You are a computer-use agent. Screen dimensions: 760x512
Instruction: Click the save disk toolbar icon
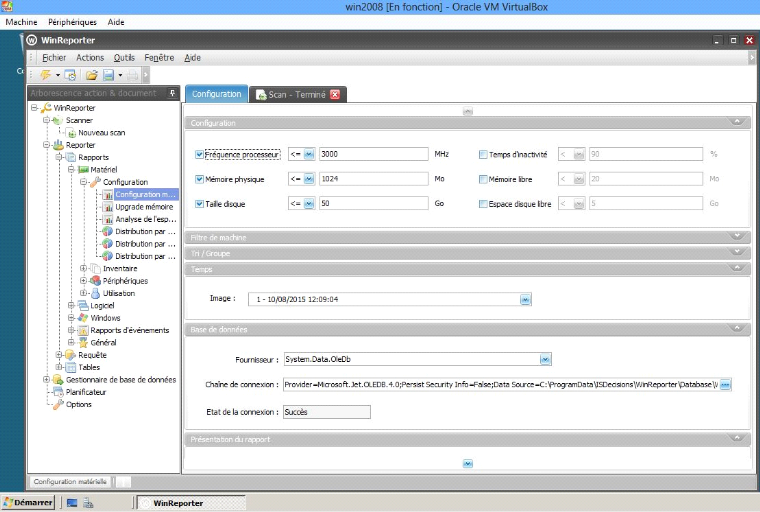tap(107, 75)
